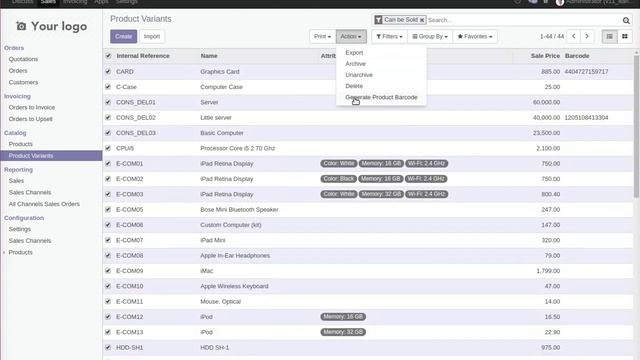This screenshot has height=360, width=640.
Task: Open All Channels Sales Orders
Action: coord(44,204)
